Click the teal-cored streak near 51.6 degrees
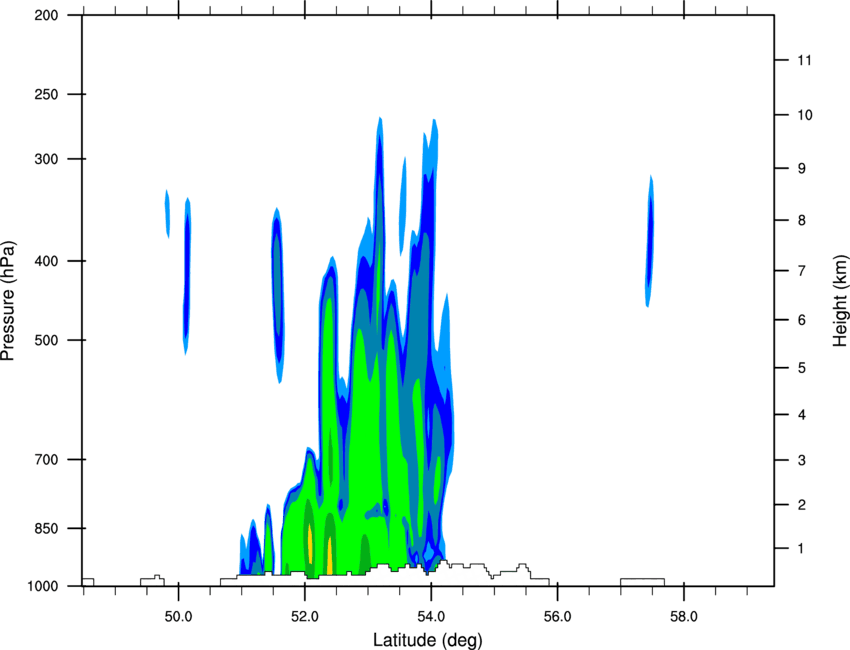This screenshot has height=650, width=850. [278, 295]
